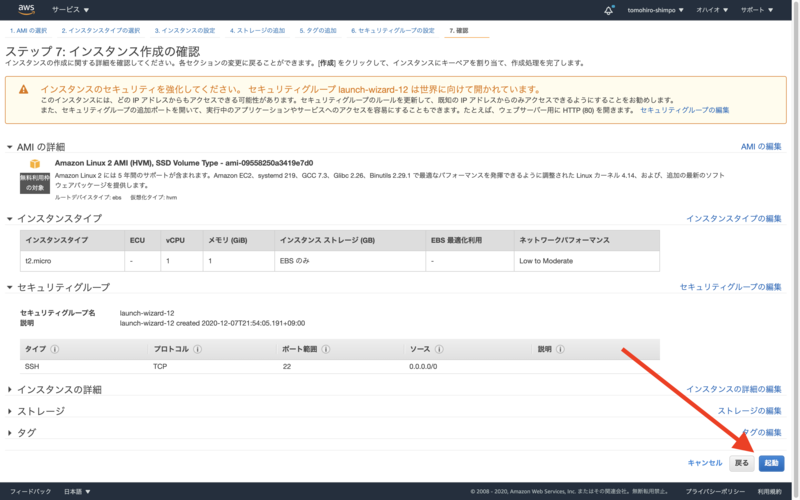Click the EBS のみ cell
The image size is (800, 500).
click(x=350, y=261)
